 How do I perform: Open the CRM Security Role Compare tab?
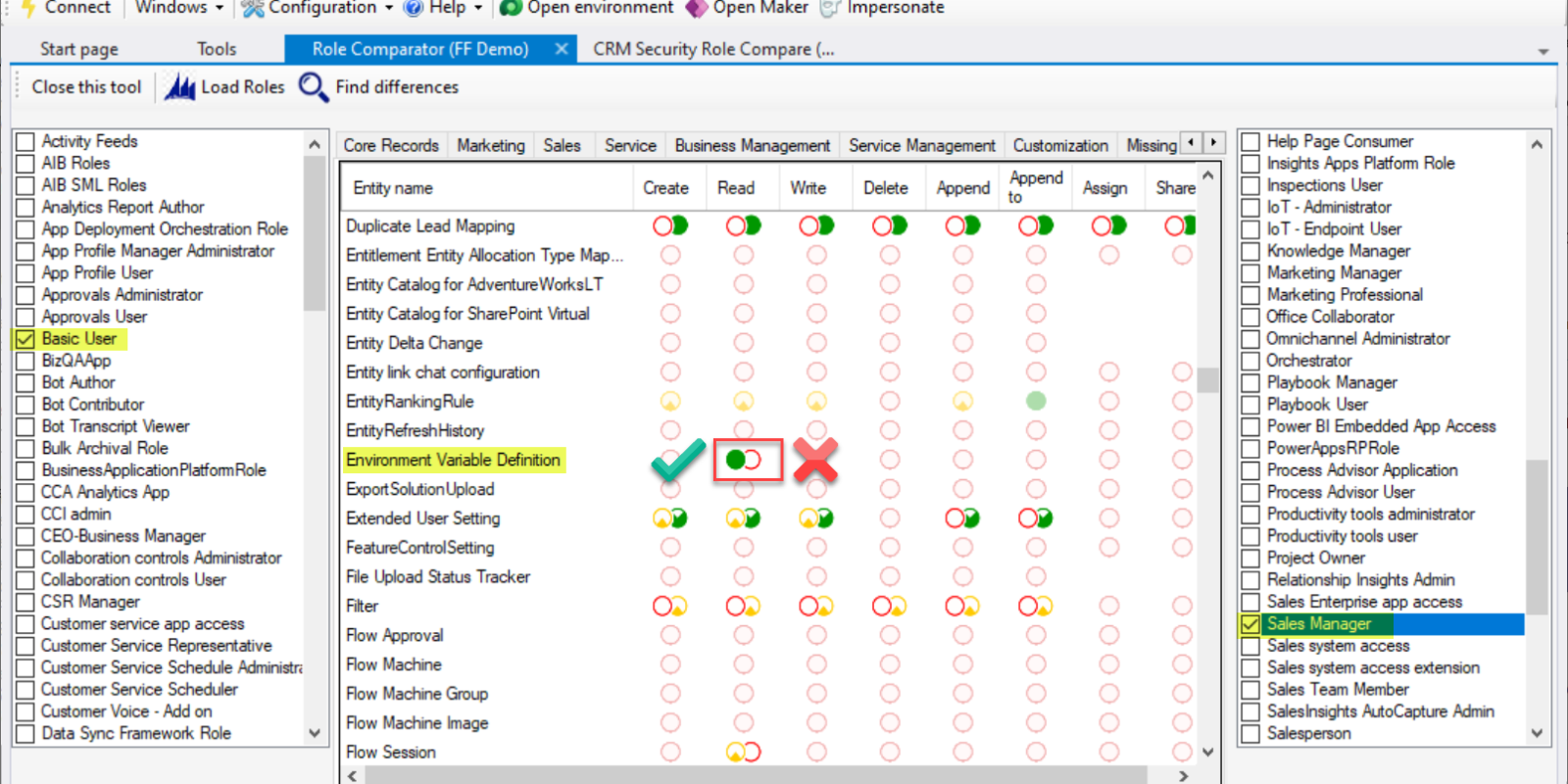coord(712,49)
